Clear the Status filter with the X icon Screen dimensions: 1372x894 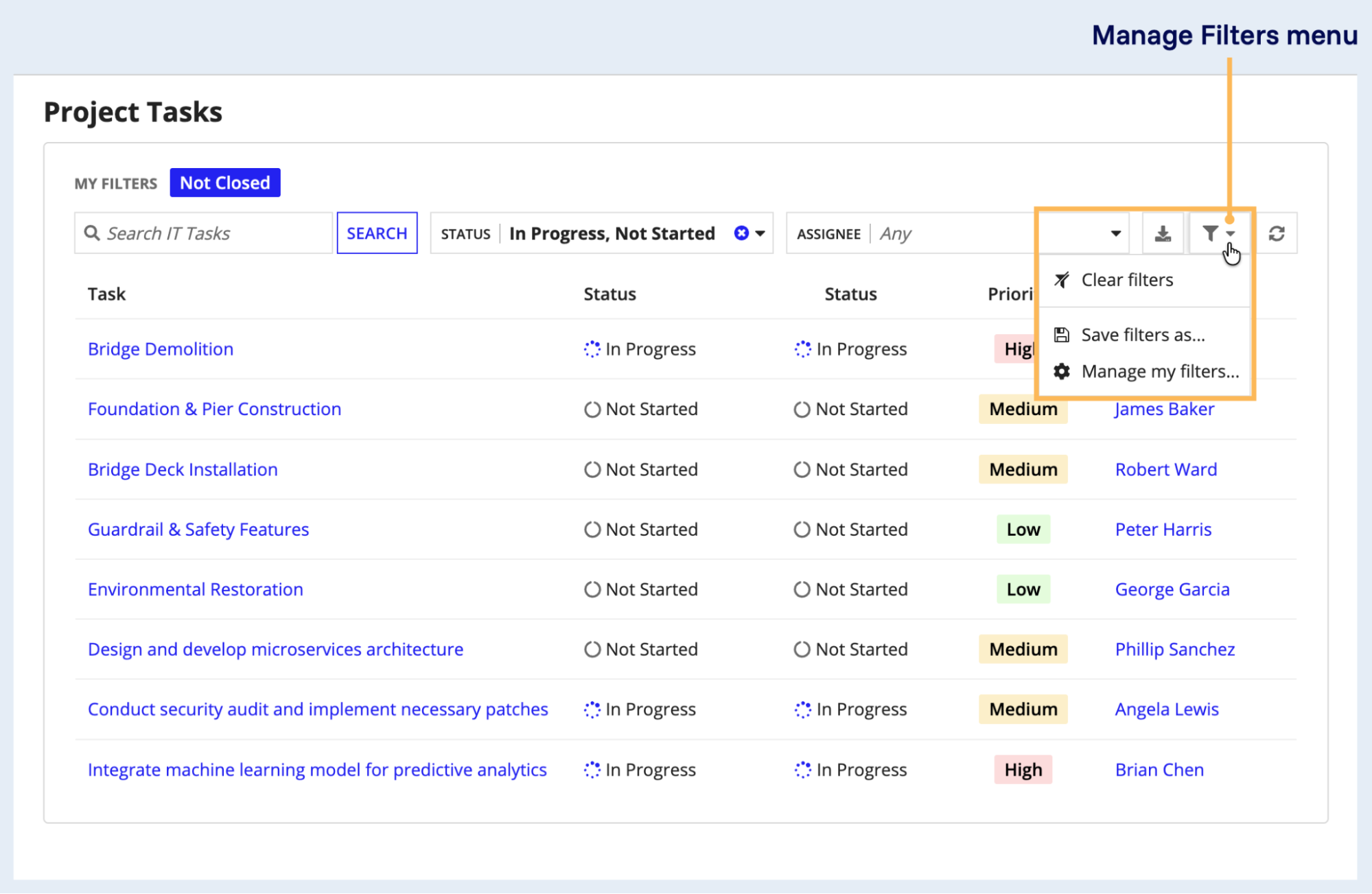tap(741, 233)
